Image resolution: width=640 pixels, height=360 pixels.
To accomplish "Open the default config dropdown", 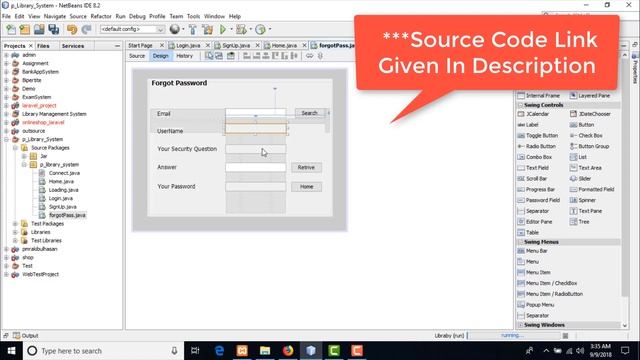I will coord(132,29).
